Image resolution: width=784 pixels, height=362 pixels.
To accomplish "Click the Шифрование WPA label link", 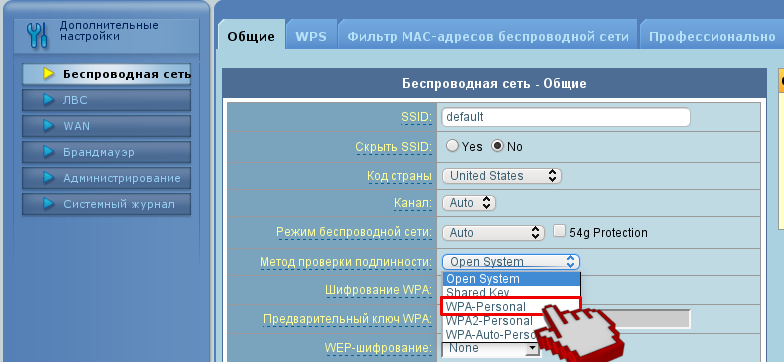I will tap(378, 290).
